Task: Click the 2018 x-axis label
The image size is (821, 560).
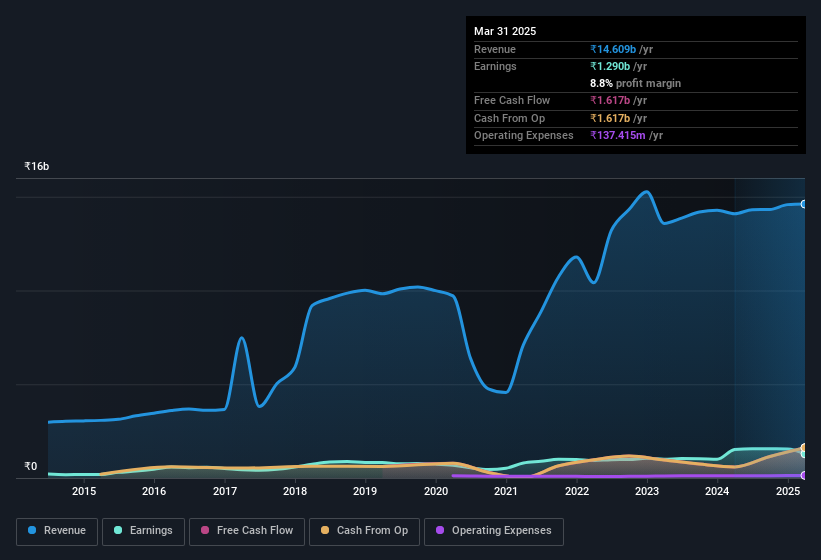Action: [295, 491]
